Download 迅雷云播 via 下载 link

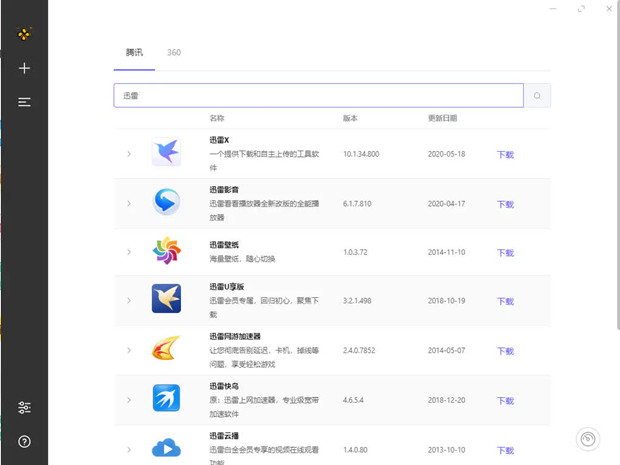pyautogui.click(x=505, y=450)
